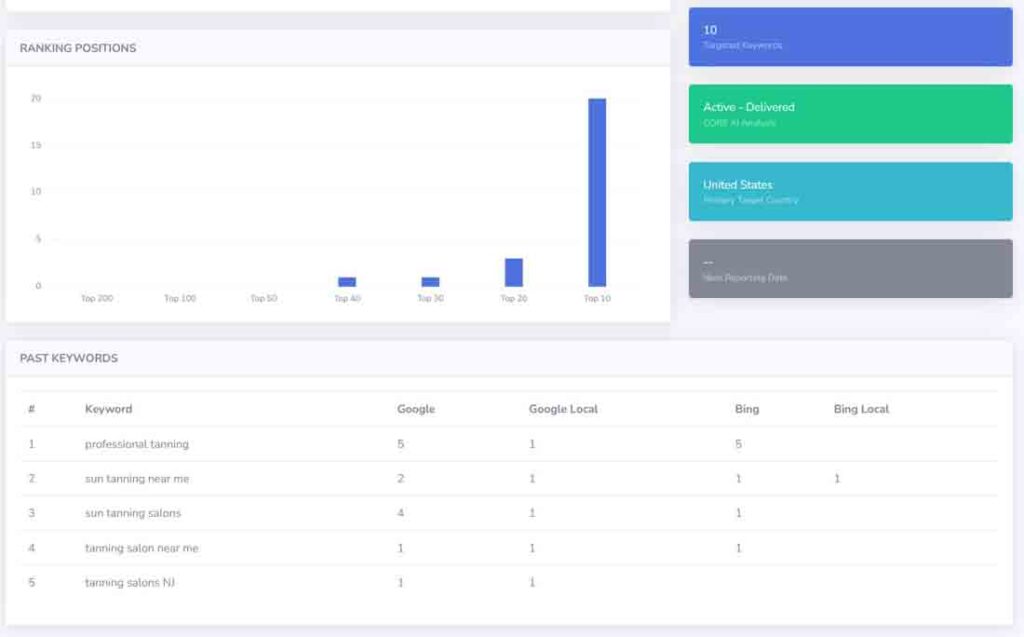Click the gray Next Reporting Date card
1024x637 pixels.
coord(850,268)
